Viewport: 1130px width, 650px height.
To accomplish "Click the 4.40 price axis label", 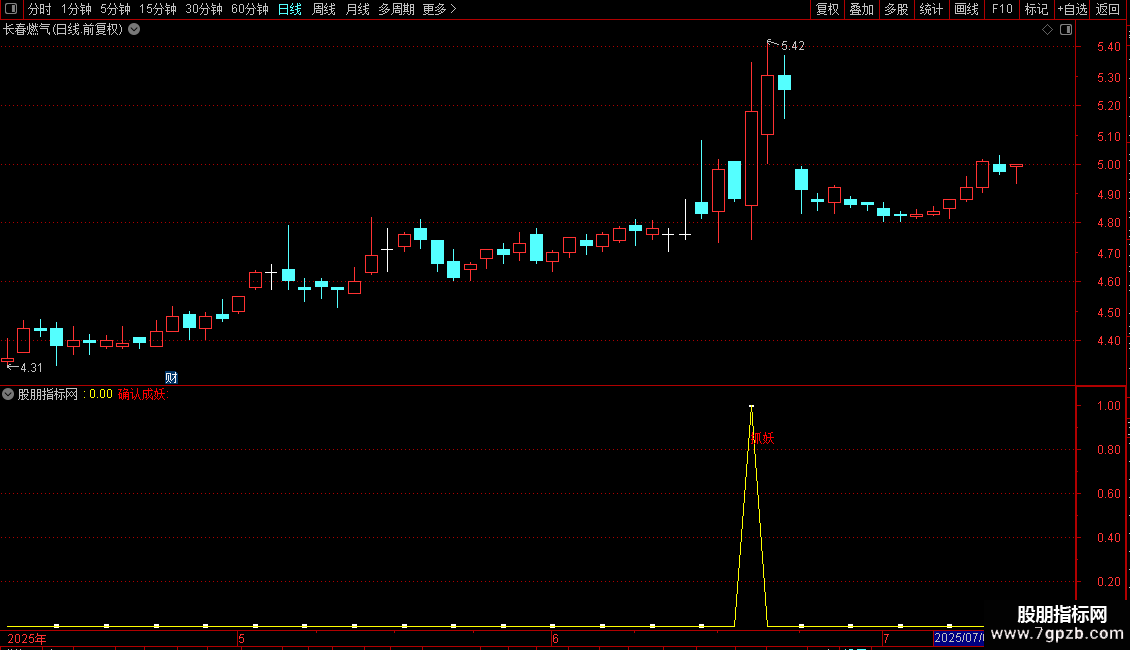I will click(x=1108, y=341).
